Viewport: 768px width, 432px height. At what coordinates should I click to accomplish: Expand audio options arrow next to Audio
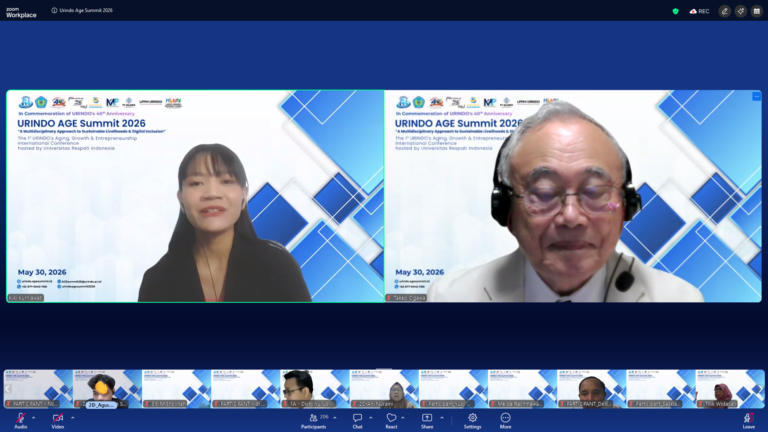coord(33,418)
